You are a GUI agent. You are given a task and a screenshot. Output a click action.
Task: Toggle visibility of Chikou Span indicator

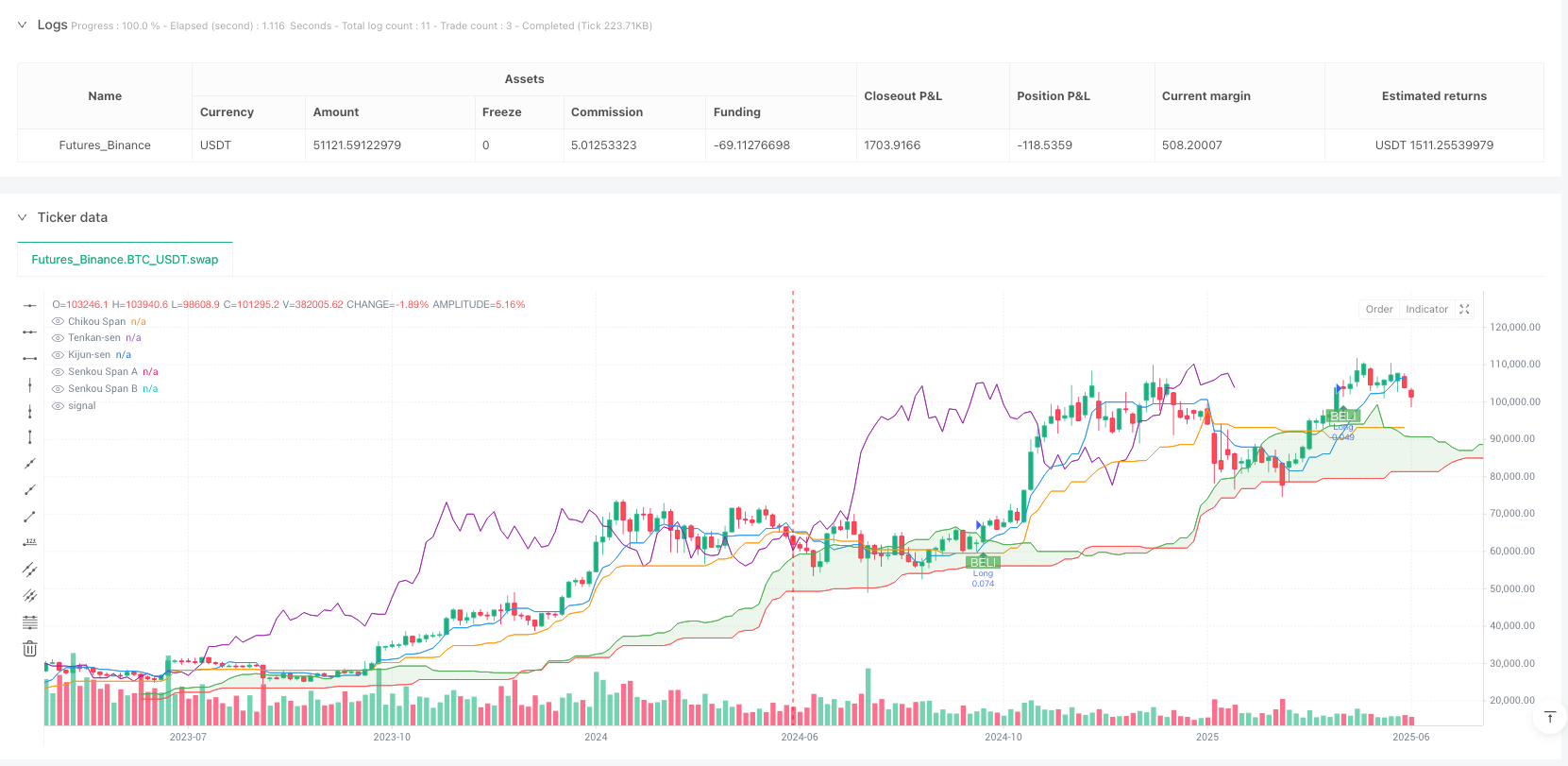tap(59, 321)
